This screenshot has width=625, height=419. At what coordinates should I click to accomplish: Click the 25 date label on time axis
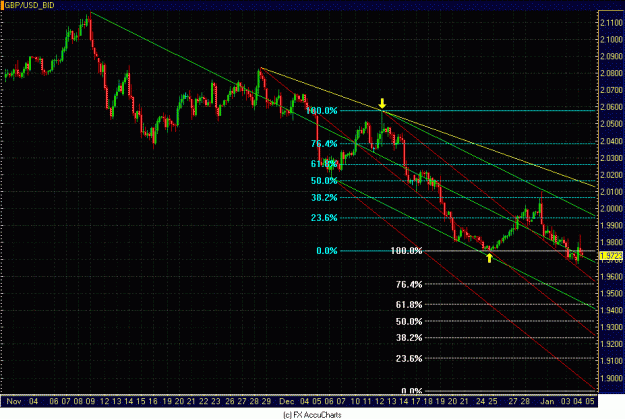click(493, 401)
